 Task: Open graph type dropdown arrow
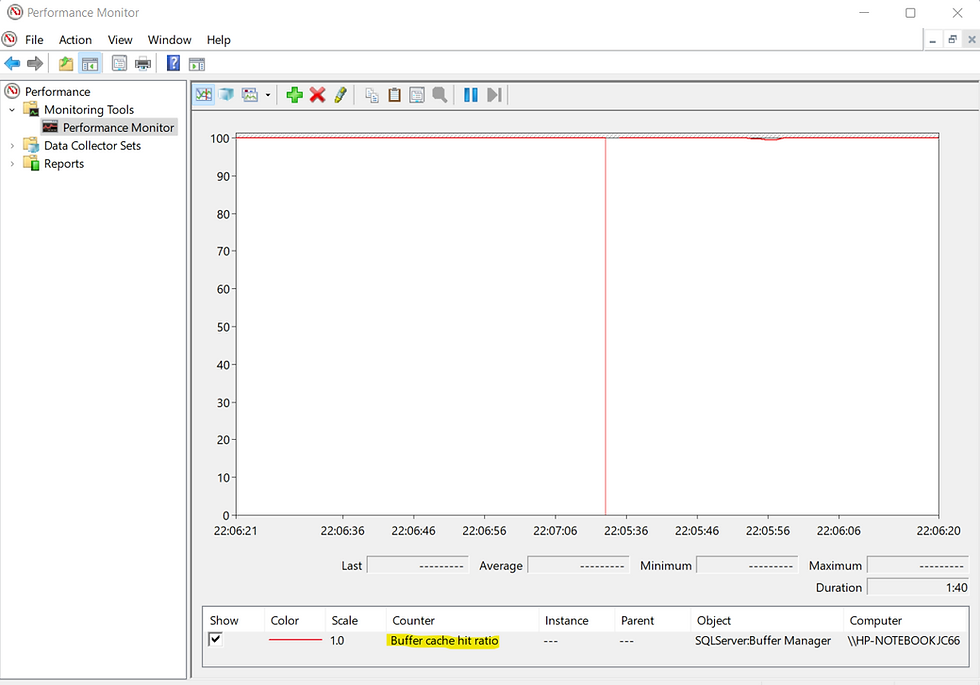pos(268,95)
